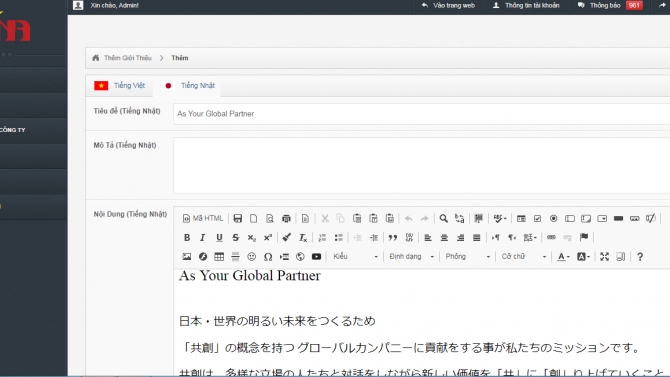Screen dimensions: 670x377
Task: Align text left
Action: 428,238
